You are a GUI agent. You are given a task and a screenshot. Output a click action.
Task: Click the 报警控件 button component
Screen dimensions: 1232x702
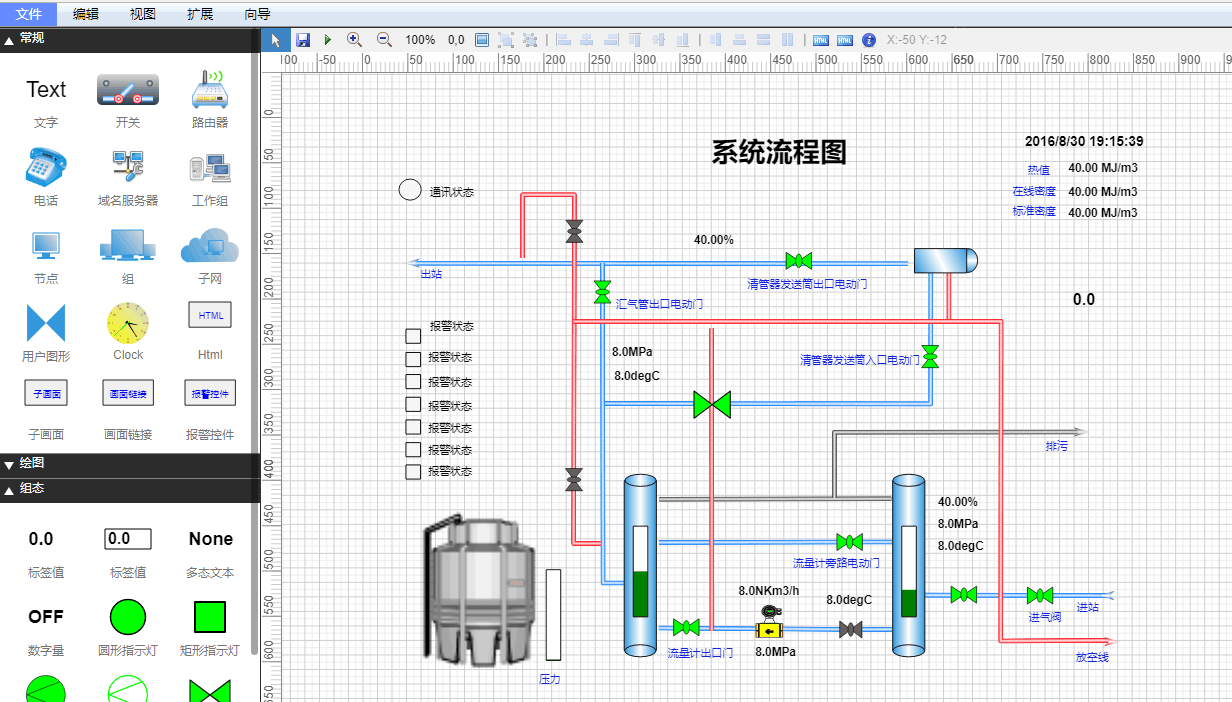point(210,394)
